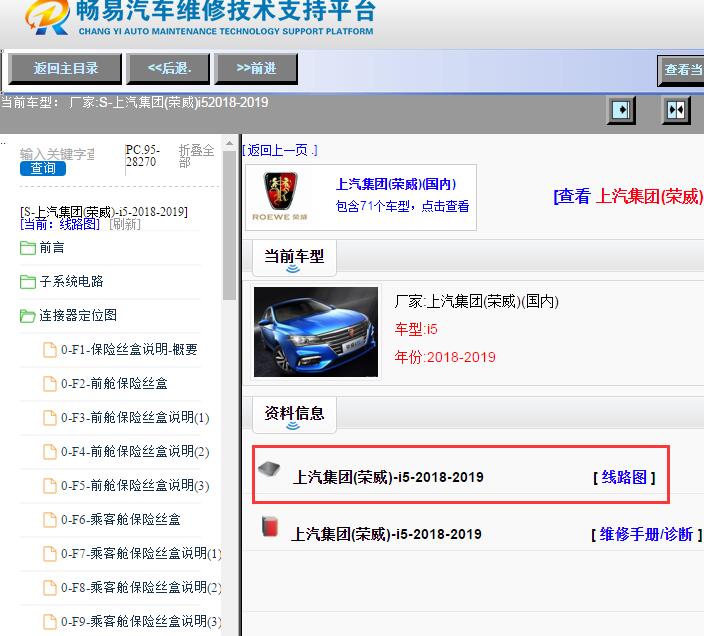704x636 pixels.
Task: Click the 查看 上汽集团(荣威) link on right
Action: tap(628, 197)
